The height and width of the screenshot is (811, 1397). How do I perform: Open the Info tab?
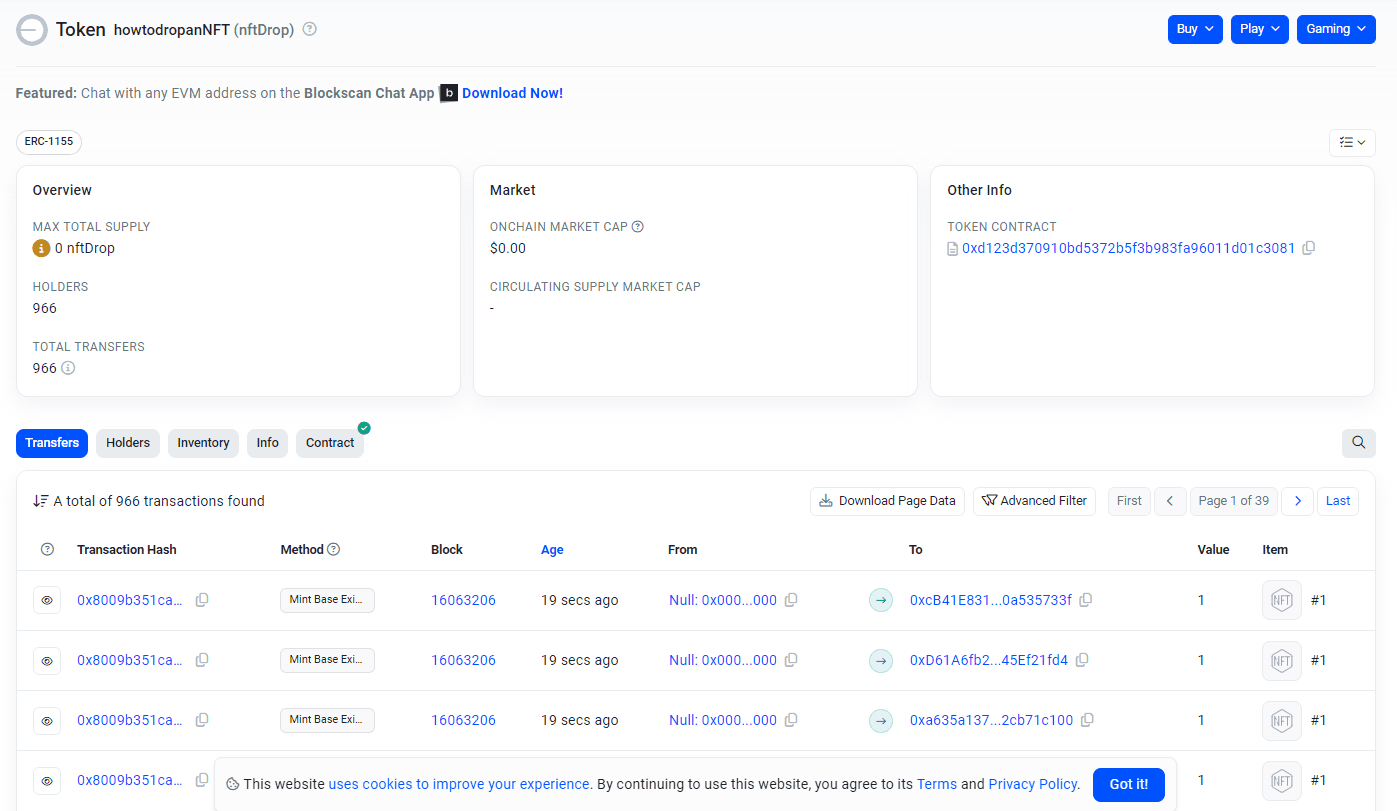[x=268, y=443]
